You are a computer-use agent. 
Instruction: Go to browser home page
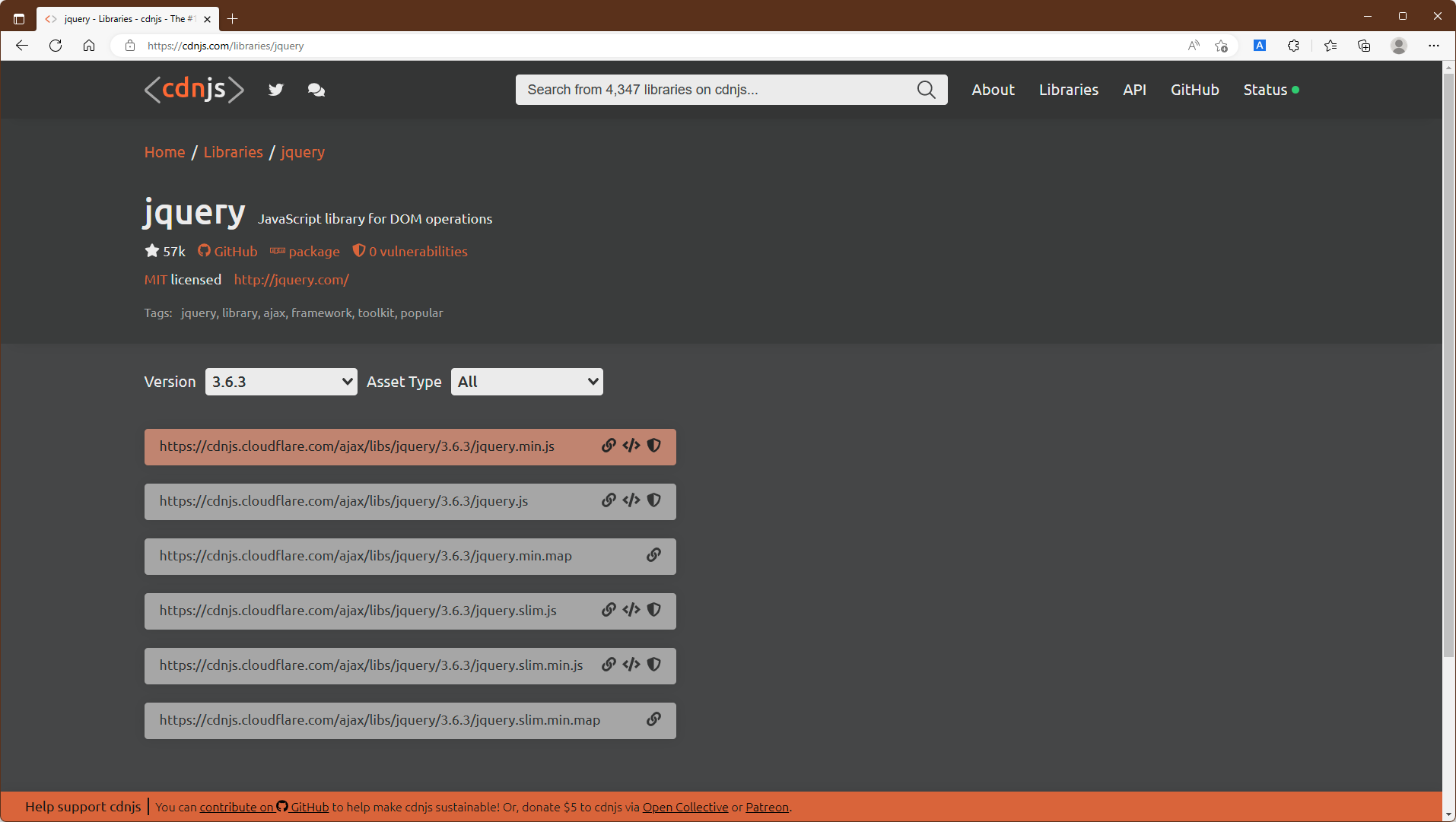(x=89, y=46)
